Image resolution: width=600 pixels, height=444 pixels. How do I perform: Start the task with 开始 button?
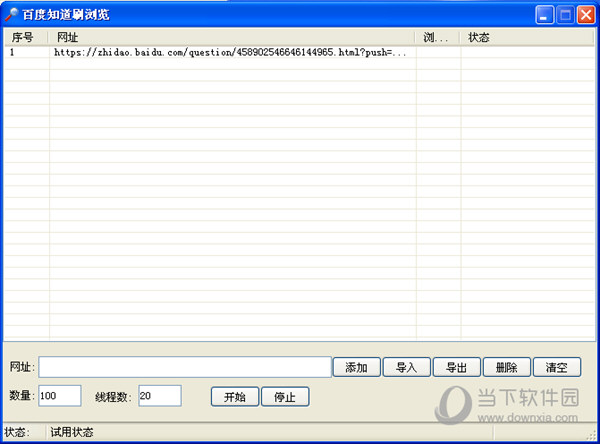click(235, 397)
